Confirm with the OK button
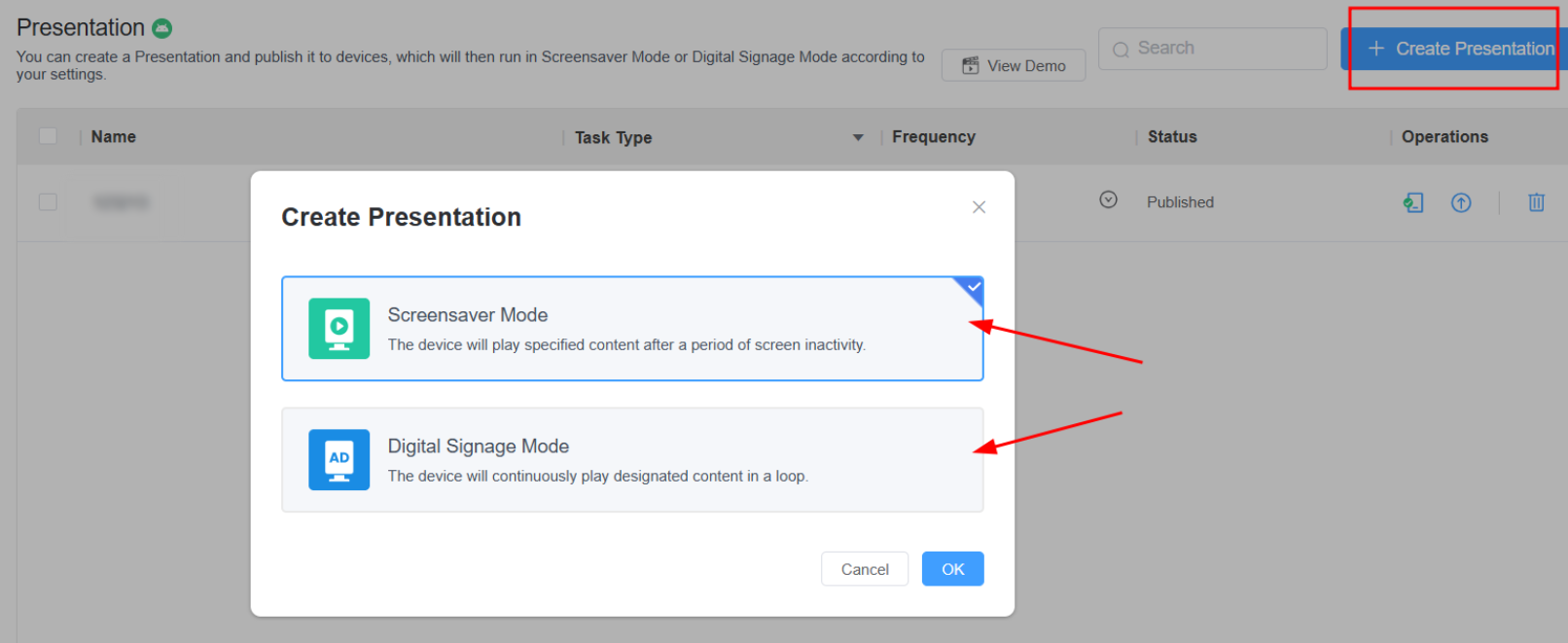The image size is (1568, 643). 952,569
